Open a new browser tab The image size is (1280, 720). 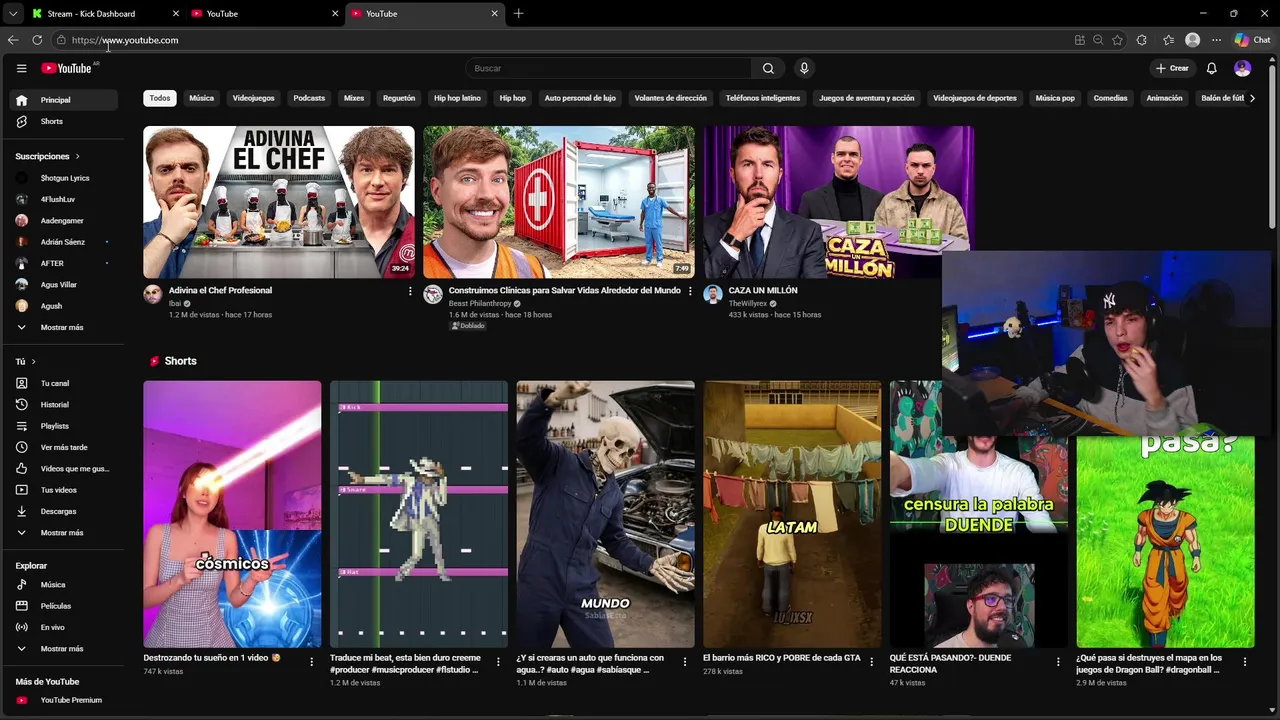tap(518, 14)
